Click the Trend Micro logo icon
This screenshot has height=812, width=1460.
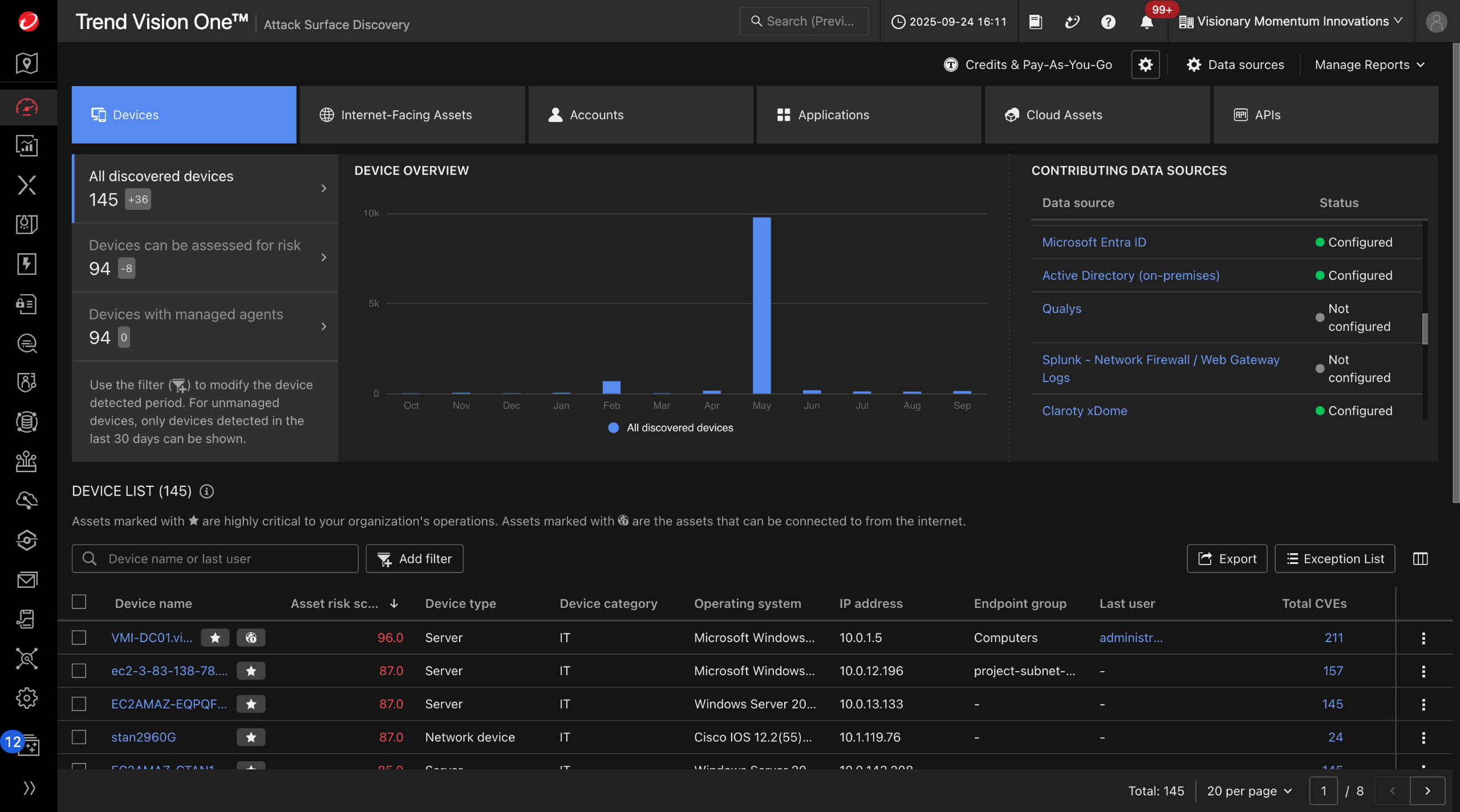[28, 22]
